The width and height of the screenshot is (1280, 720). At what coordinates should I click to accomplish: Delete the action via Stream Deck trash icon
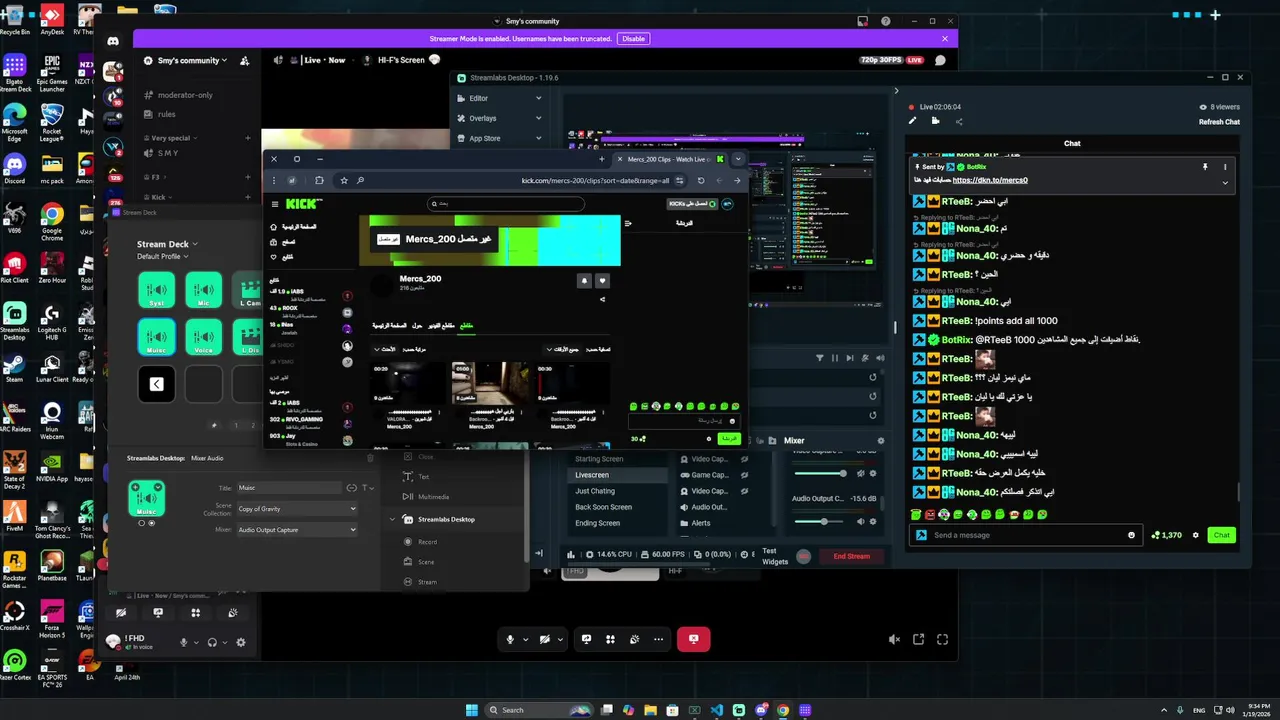370,458
